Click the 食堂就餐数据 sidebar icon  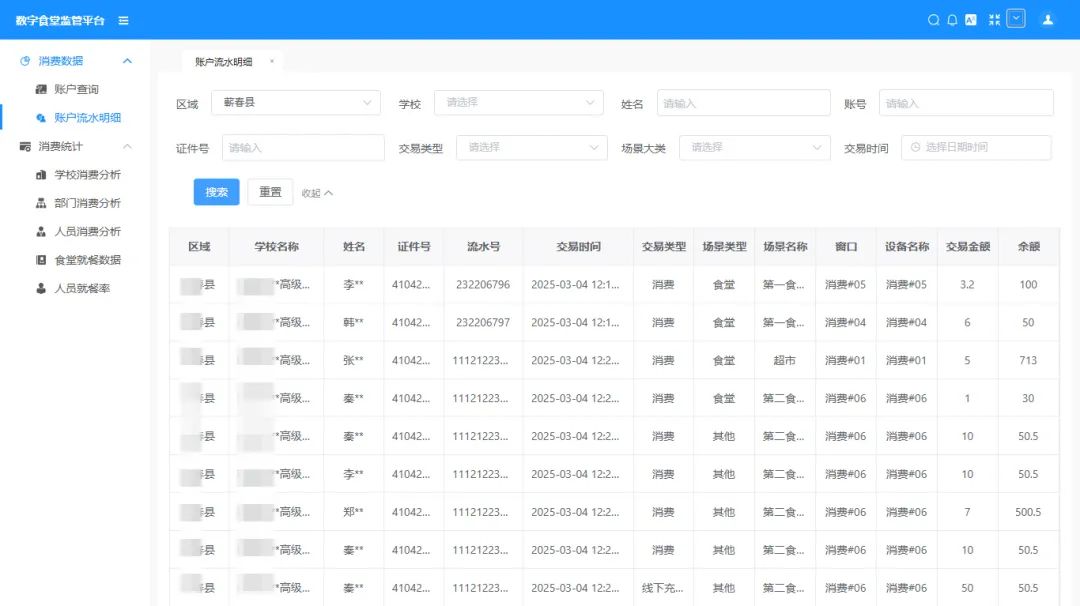41,260
